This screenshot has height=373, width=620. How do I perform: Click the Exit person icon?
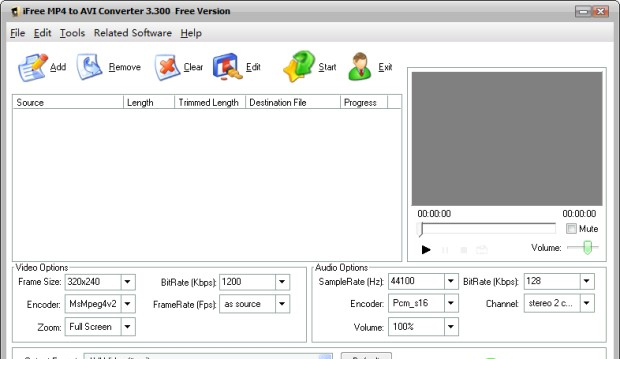click(x=360, y=67)
